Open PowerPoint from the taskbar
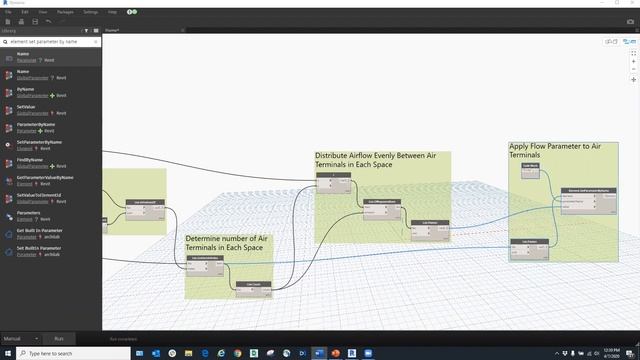 point(336,353)
